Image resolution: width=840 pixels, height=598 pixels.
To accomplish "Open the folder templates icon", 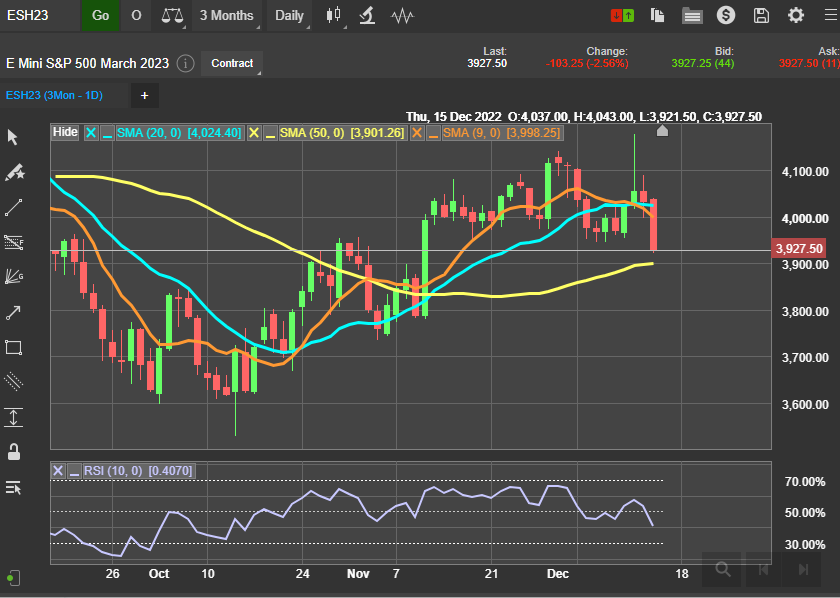I will click(x=692, y=16).
